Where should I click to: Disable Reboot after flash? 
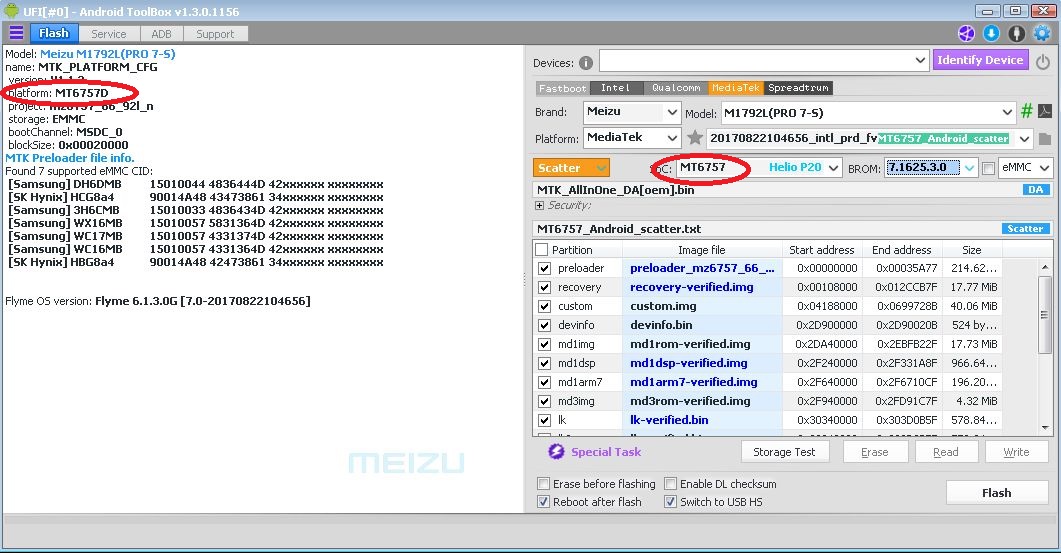543,502
